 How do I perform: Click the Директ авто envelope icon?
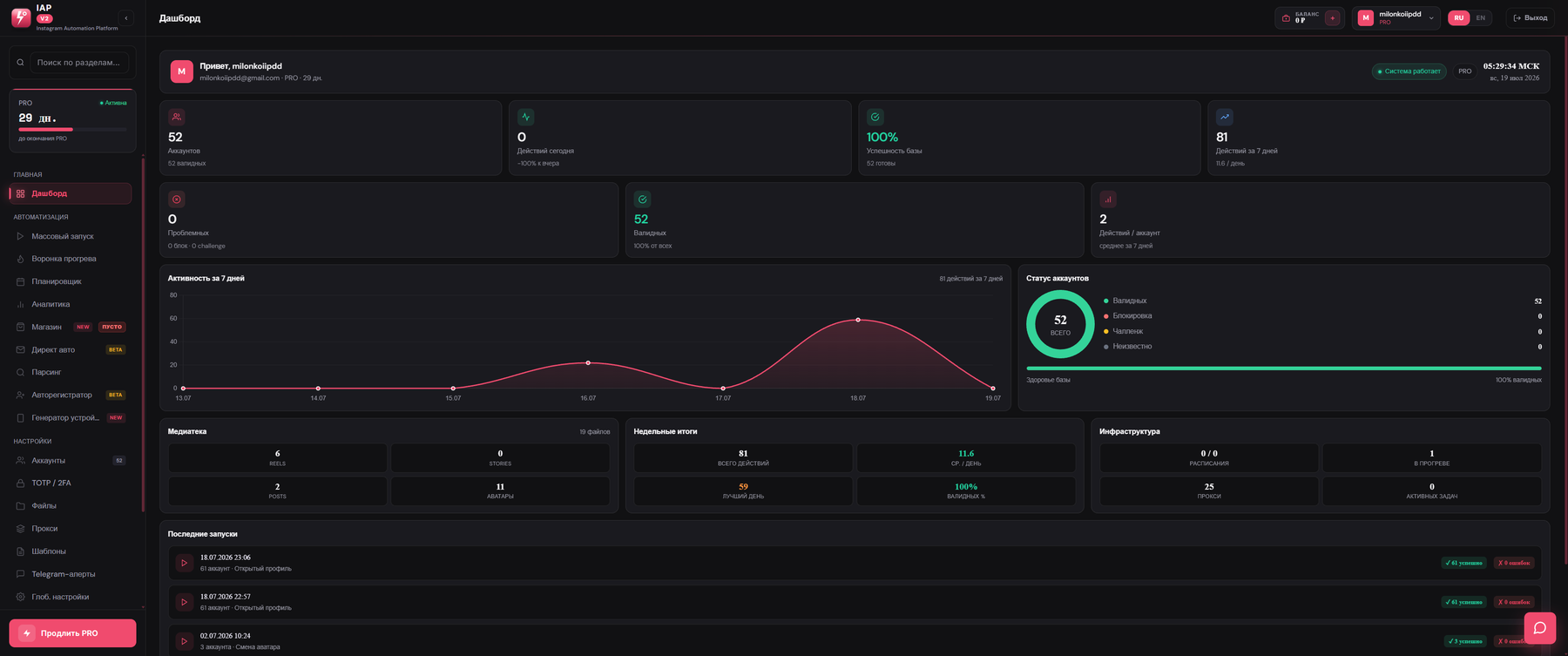(x=20, y=349)
